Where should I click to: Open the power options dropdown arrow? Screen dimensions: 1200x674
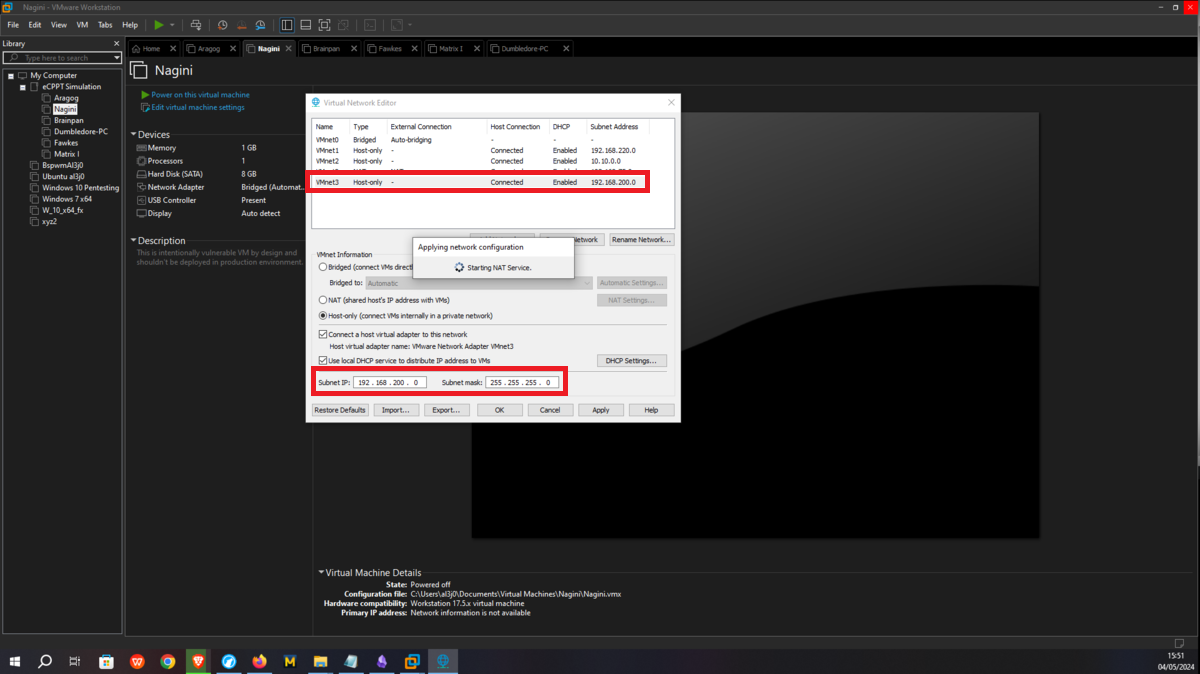click(172, 24)
